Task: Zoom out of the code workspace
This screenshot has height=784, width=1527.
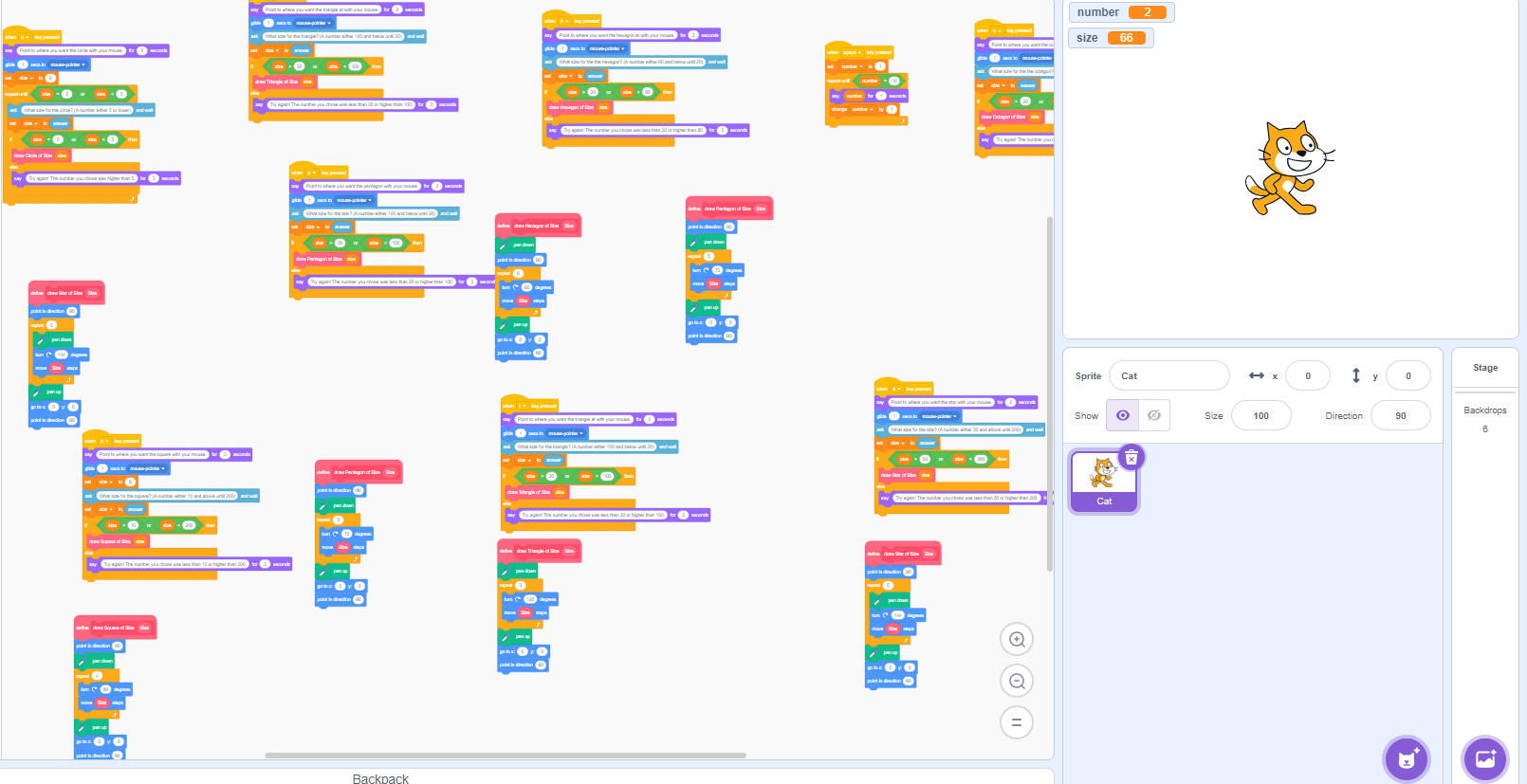Action: (x=1017, y=681)
